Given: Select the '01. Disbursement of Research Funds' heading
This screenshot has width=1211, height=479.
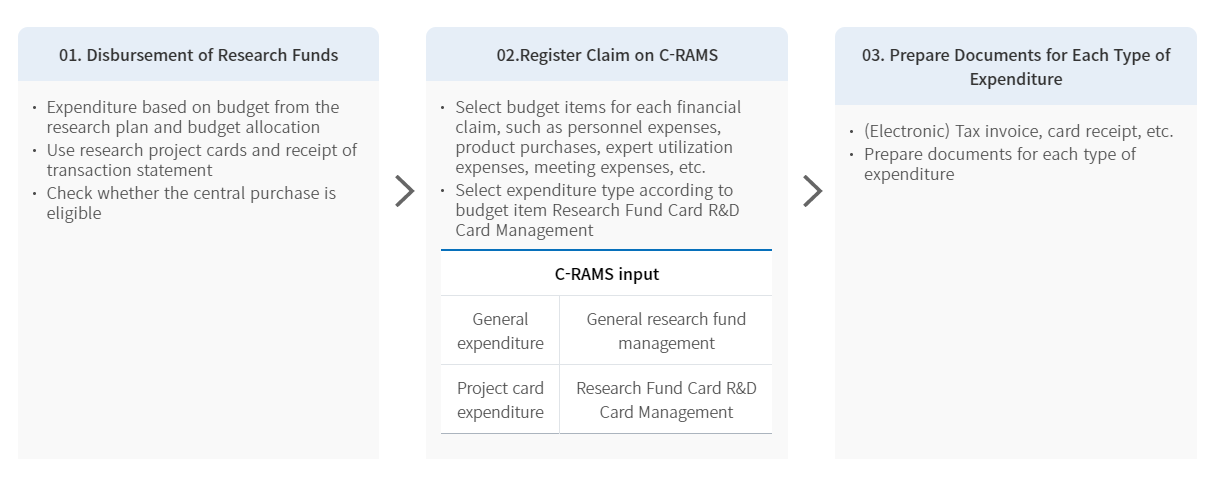Looking at the screenshot, I should (198, 55).
